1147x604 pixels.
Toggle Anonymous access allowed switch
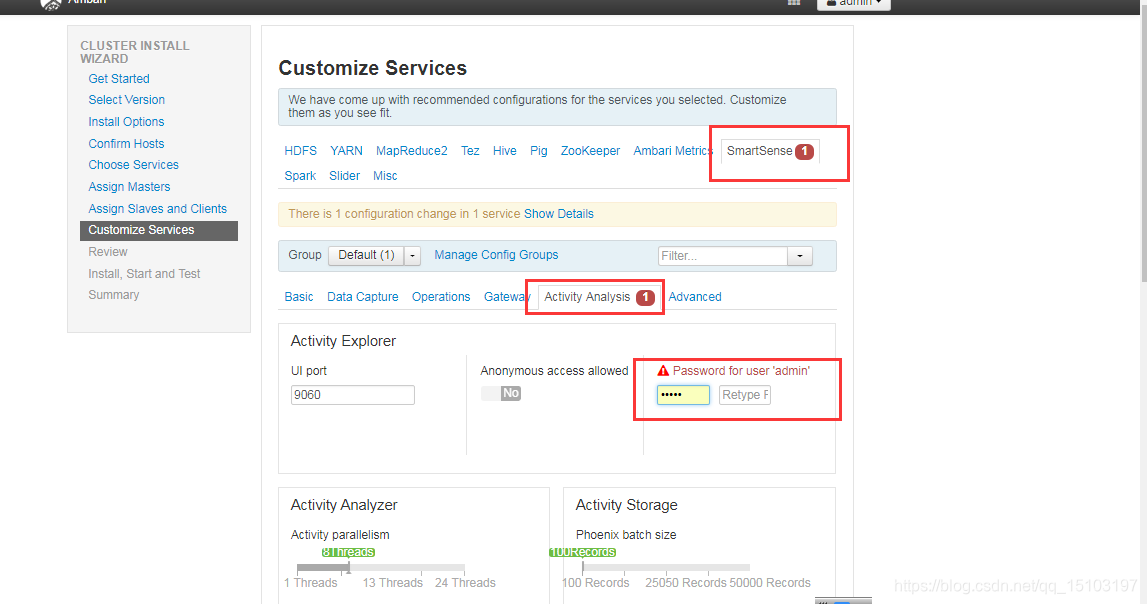pyautogui.click(x=500, y=393)
